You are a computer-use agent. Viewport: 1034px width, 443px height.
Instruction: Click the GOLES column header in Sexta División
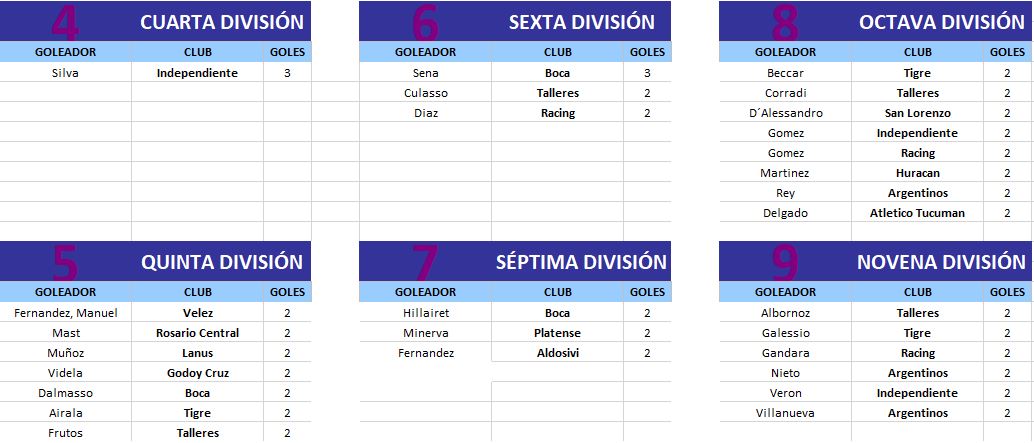coord(647,52)
